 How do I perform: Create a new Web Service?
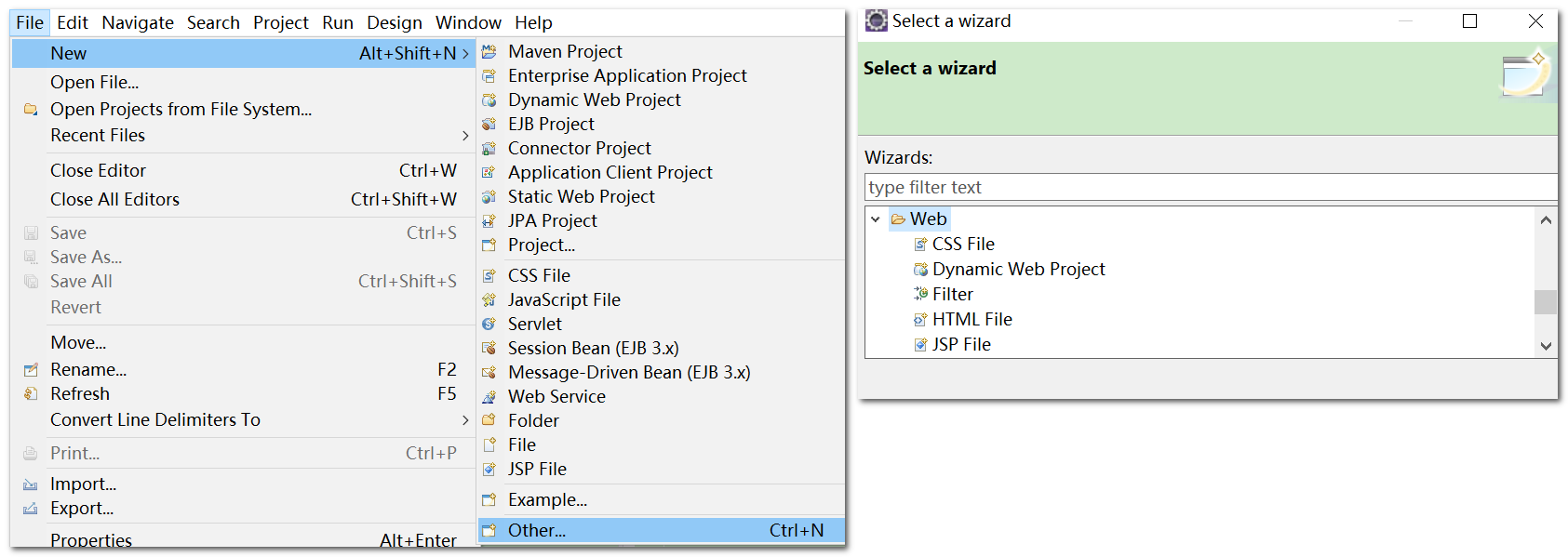click(x=556, y=396)
